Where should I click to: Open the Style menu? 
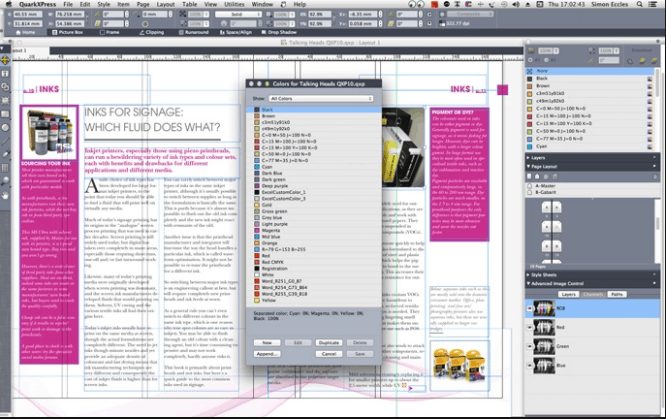click(104, 4)
